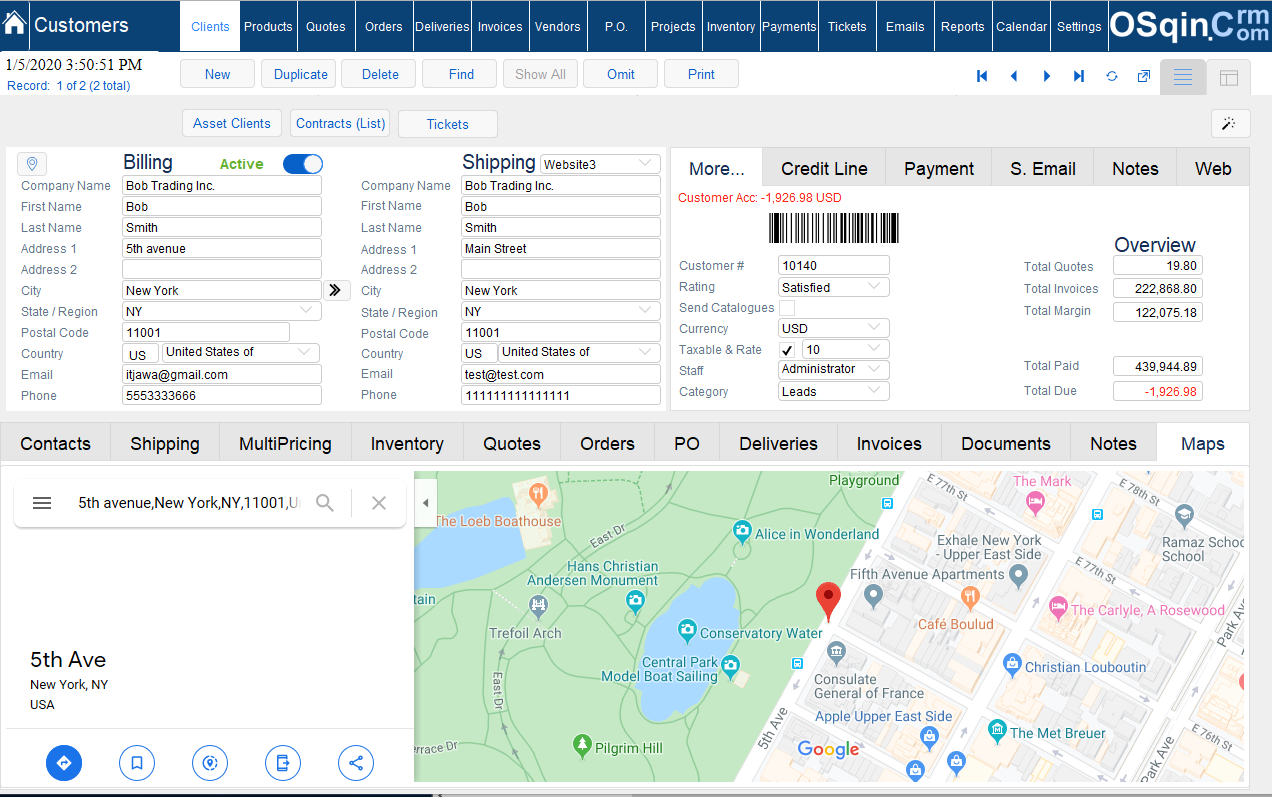1272x797 pixels.
Task: Open the Staff dropdown
Action: [x=834, y=370]
